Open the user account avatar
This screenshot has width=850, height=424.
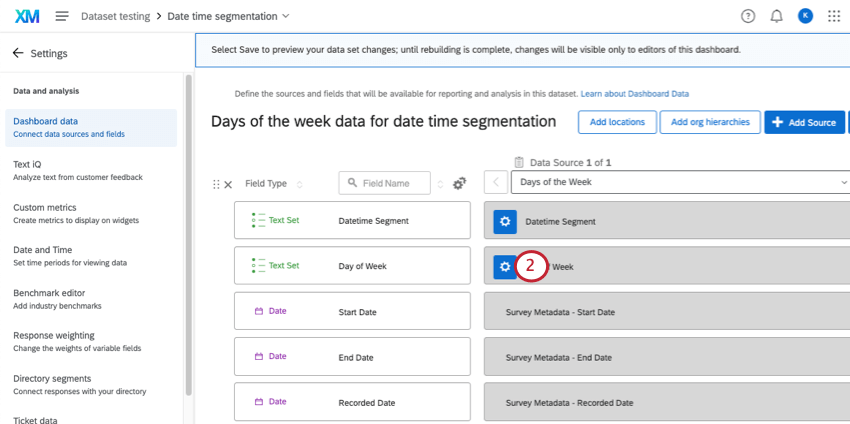[805, 16]
